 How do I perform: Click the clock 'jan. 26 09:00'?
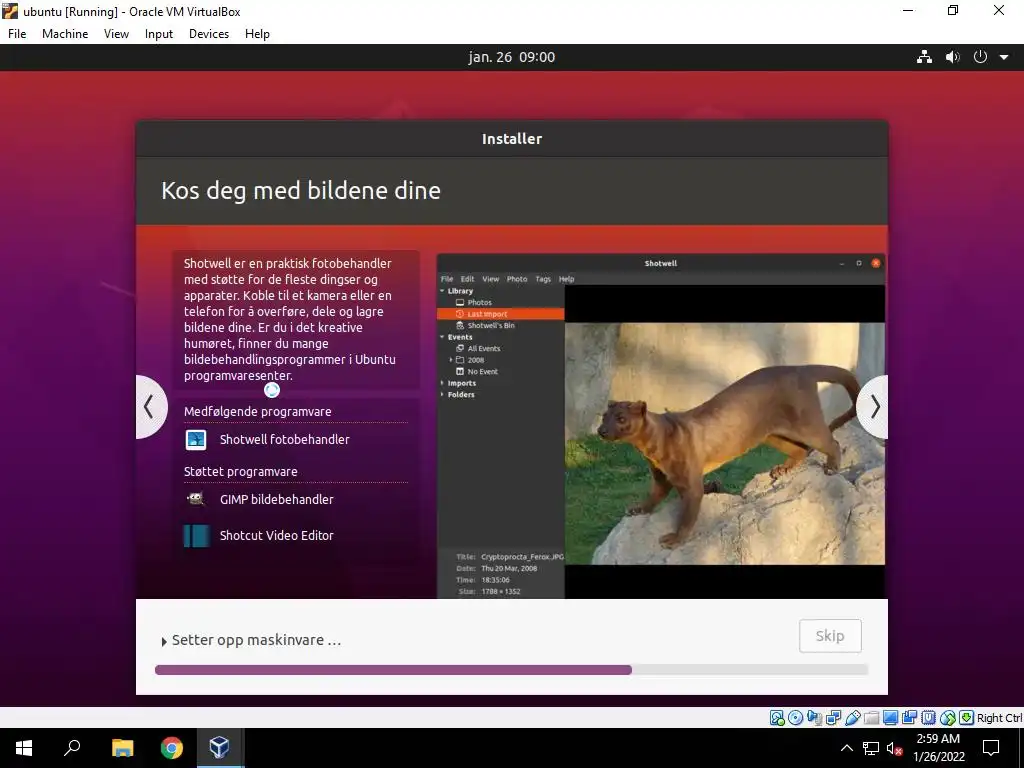coord(511,57)
